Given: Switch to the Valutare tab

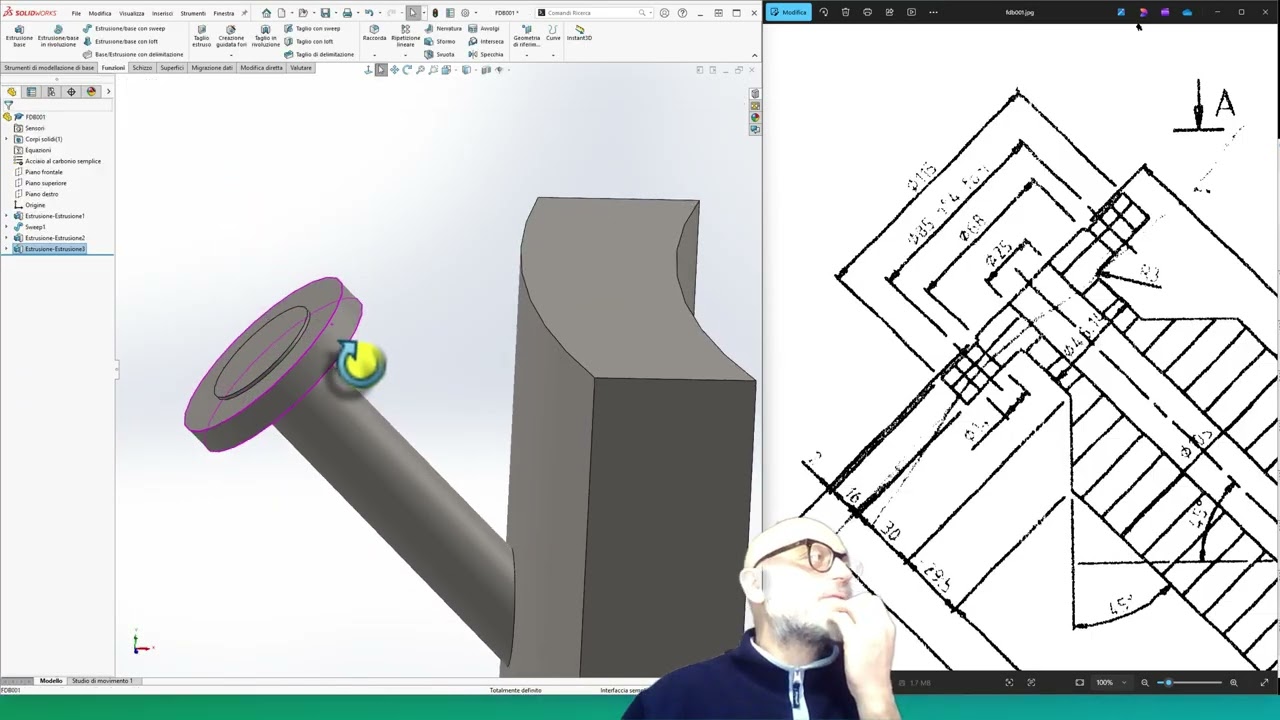Looking at the screenshot, I should pos(301,68).
